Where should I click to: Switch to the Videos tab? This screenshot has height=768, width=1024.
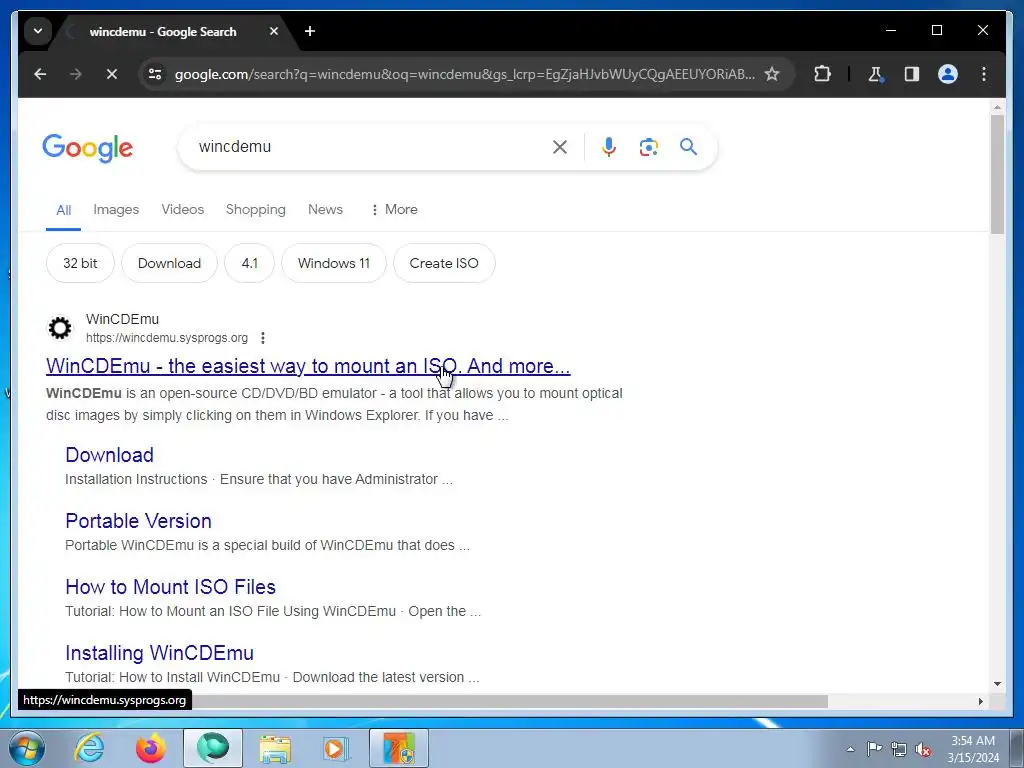coord(183,210)
